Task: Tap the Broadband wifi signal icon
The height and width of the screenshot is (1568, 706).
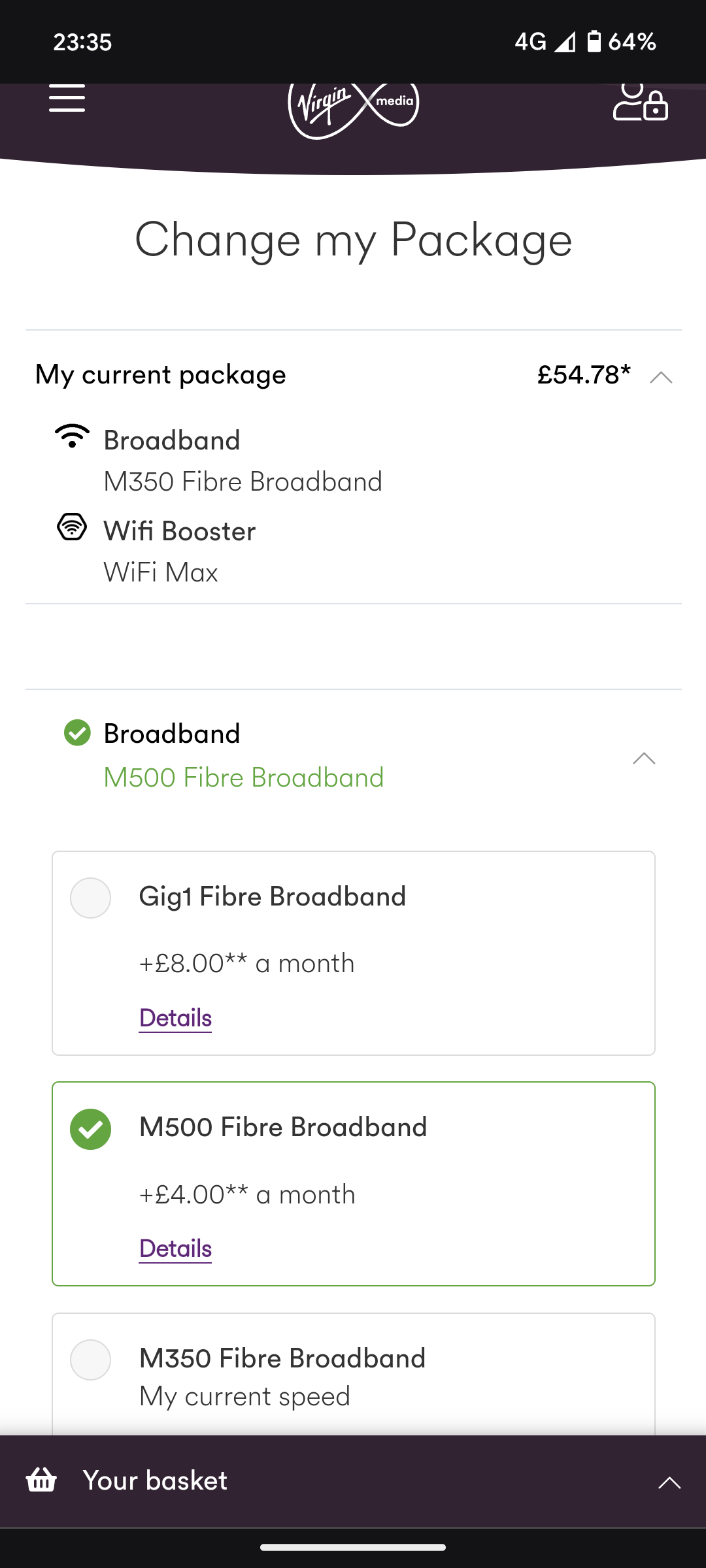Action: click(72, 436)
